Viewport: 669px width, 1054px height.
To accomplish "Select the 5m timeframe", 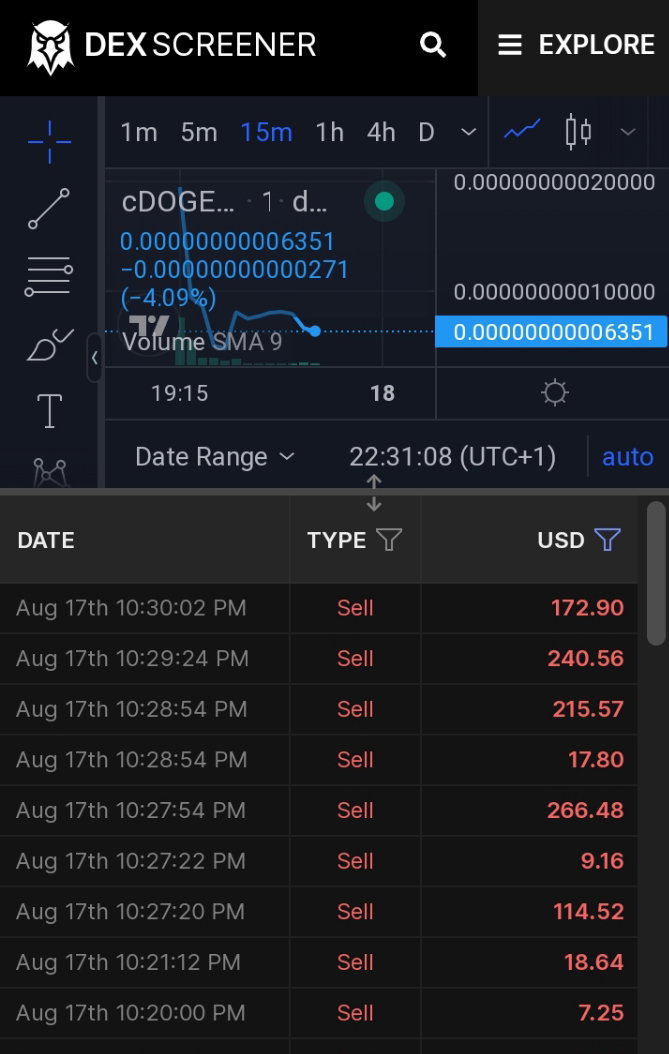I will [199, 132].
